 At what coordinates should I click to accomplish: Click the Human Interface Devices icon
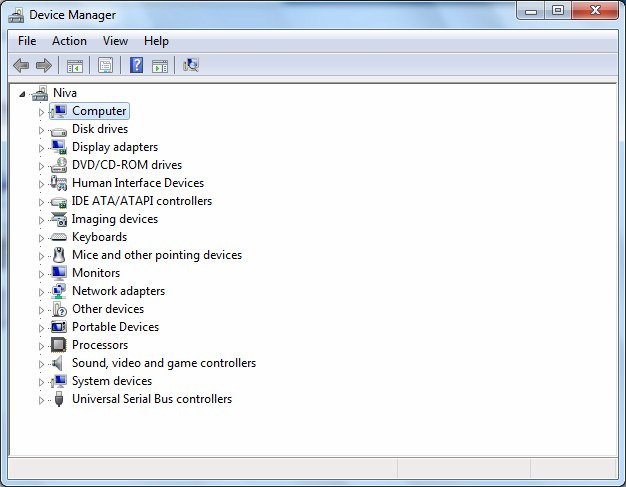click(x=59, y=183)
